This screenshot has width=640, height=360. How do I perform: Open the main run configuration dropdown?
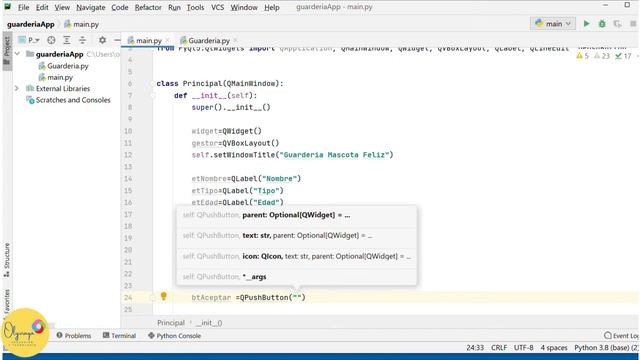(x=553, y=24)
